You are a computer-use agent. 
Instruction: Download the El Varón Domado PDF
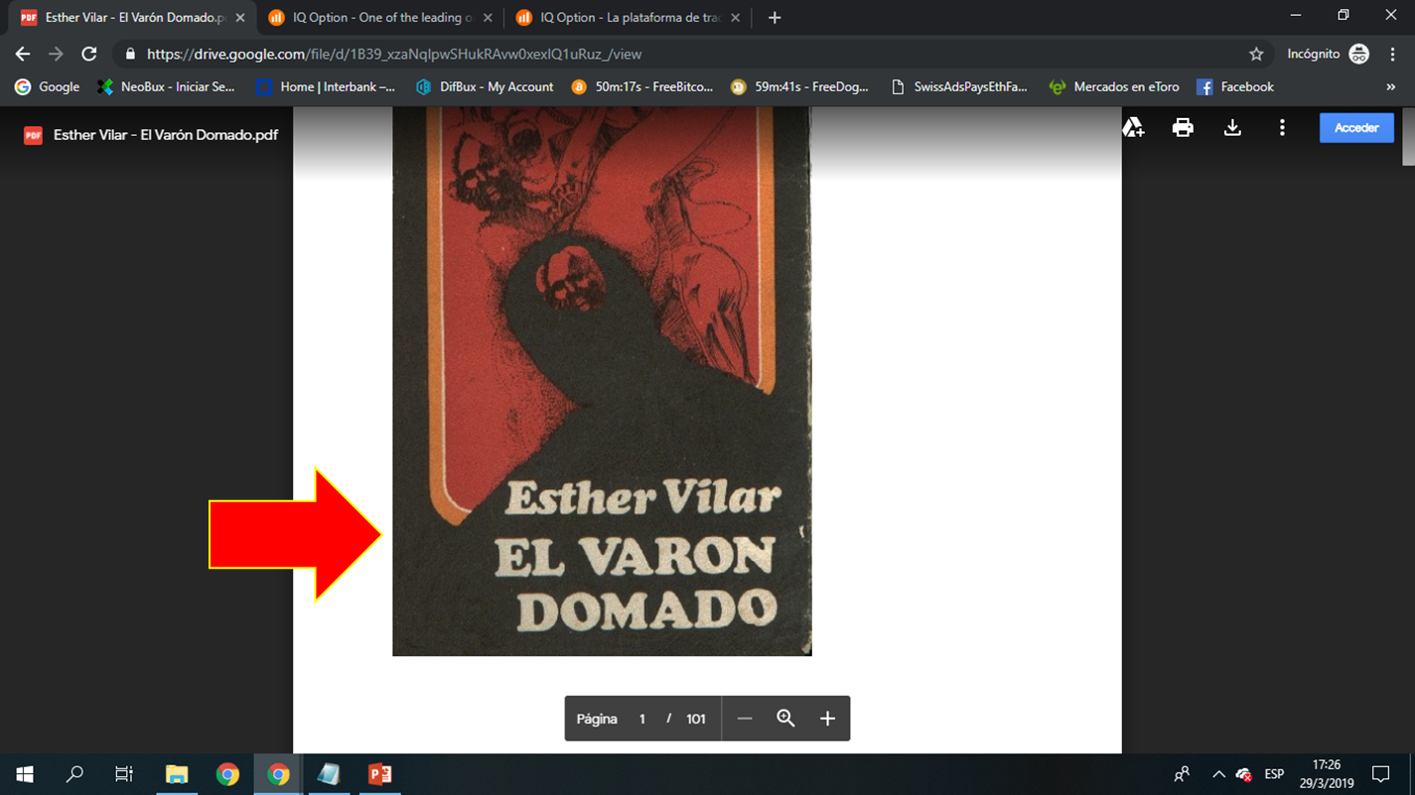(x=1232, y=127)
